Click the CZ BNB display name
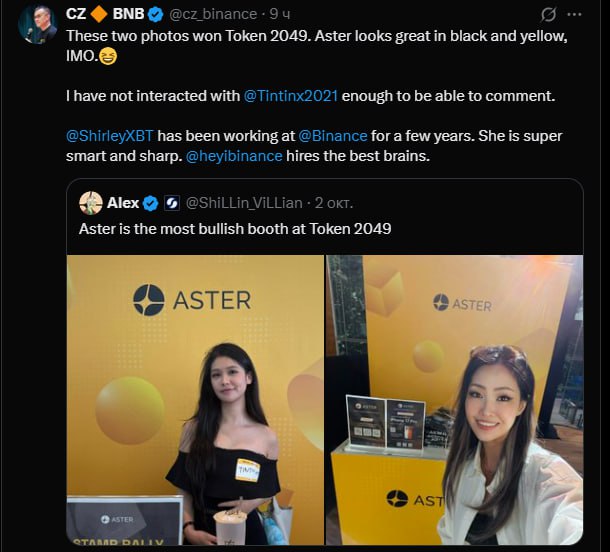 pos(105,14)
